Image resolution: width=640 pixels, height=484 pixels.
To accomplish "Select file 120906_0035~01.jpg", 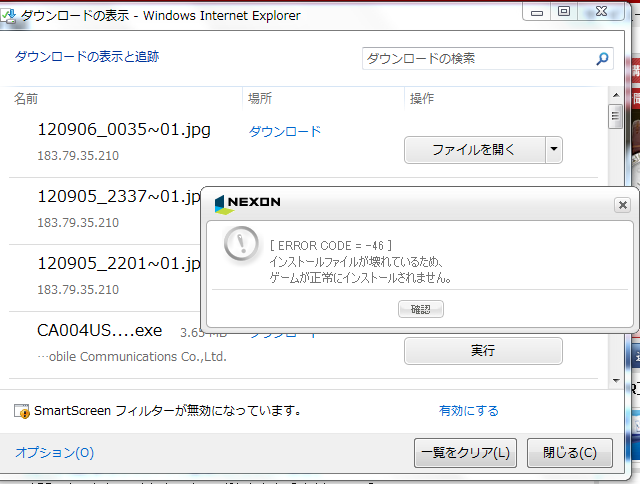I will [124, 130].
